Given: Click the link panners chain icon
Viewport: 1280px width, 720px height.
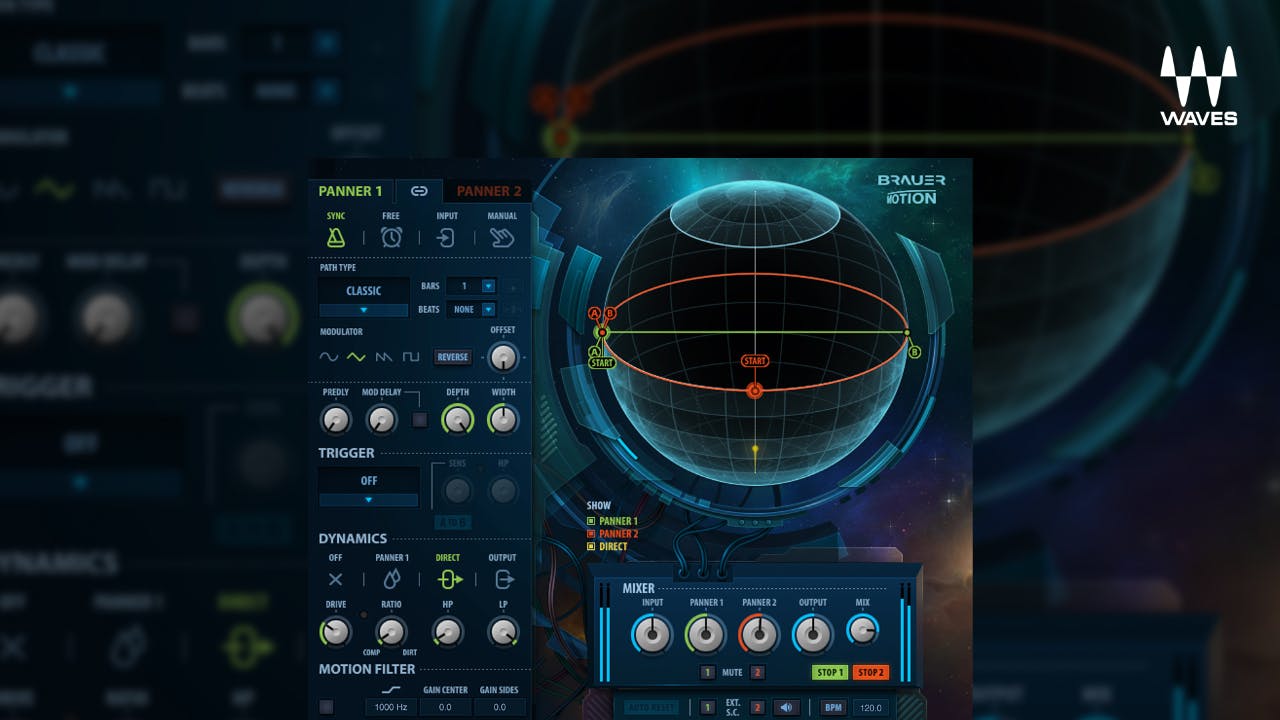Looking at the screenshot, I should click(x=420, y=191).
